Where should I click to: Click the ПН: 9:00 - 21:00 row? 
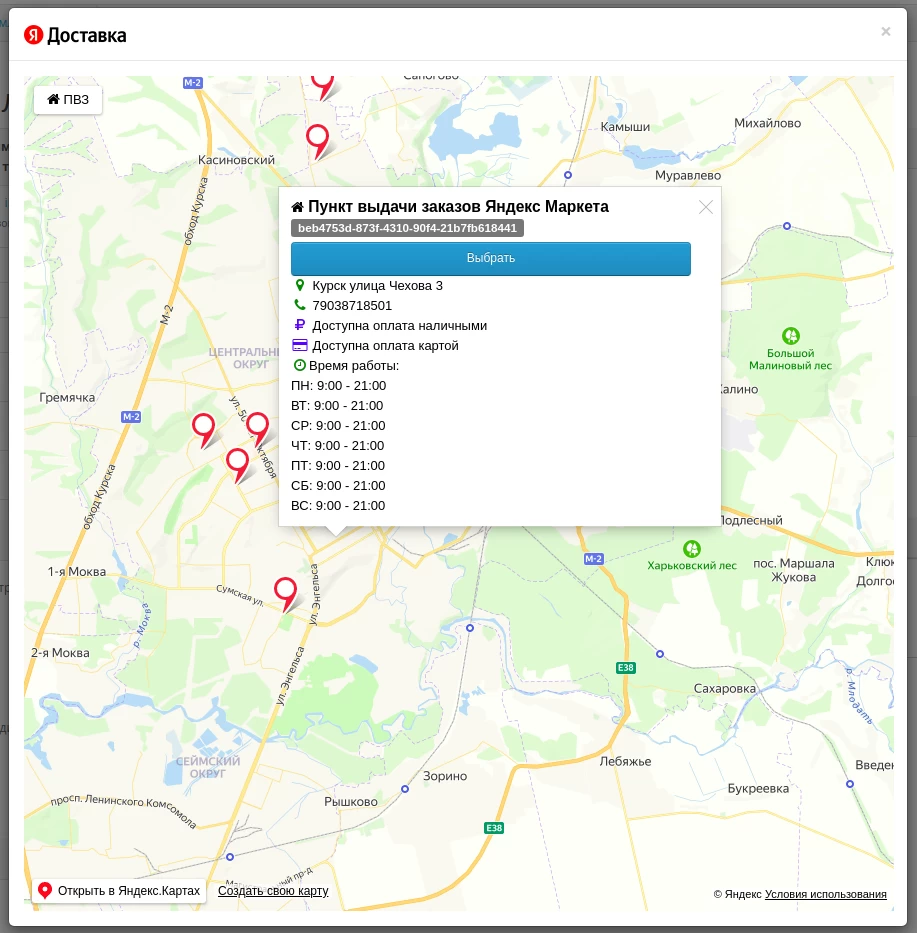coord(339,386)
